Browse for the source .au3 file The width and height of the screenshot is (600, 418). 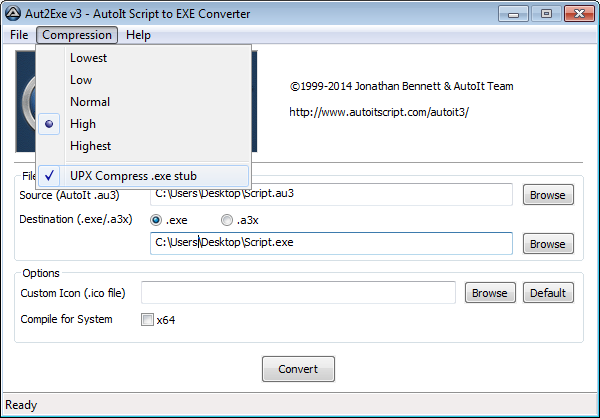548,195
